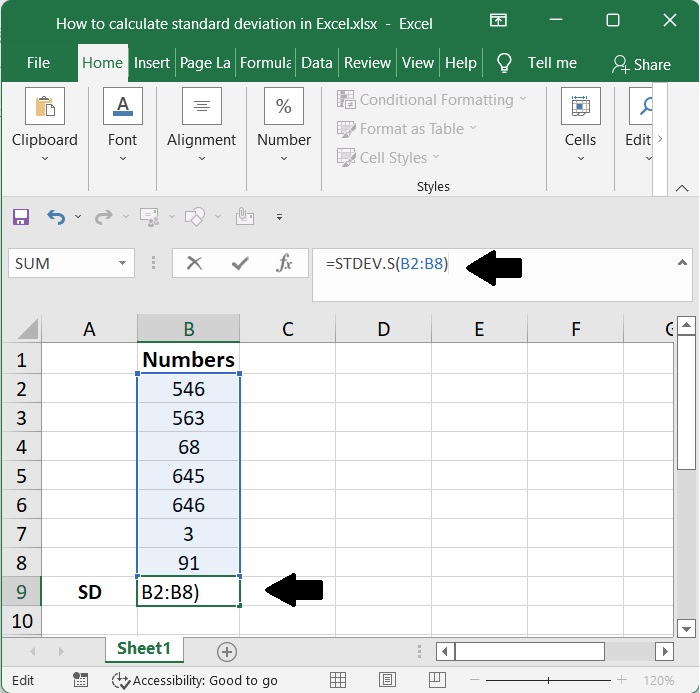Screen dimensions: 700x693
Task: Switch to Normal view icon
Action: pyautogui.click(x=338, y=680)
